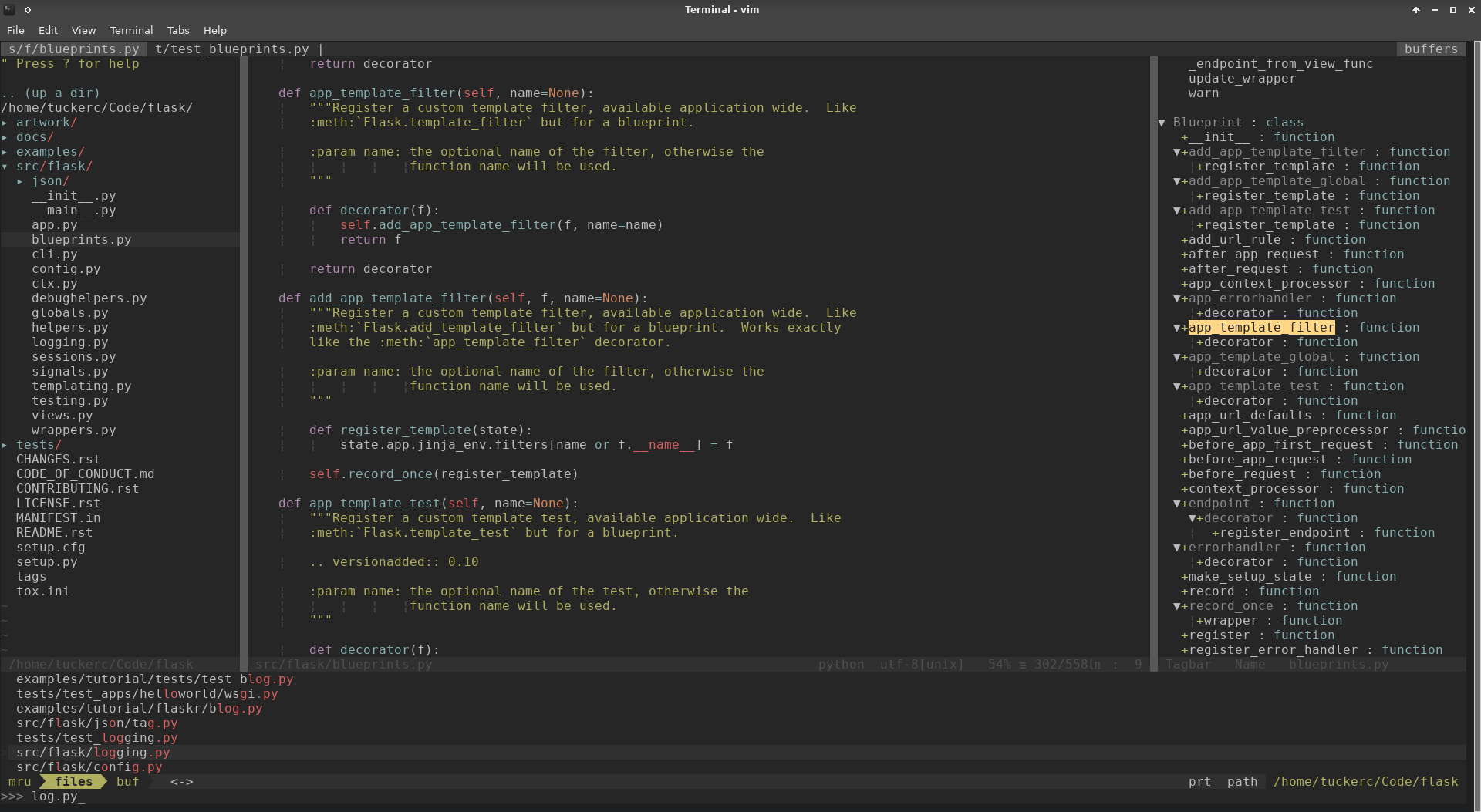
Task: Expand the docs/ folder arrow
Action: pyautogui.click(x=5, y=137)
